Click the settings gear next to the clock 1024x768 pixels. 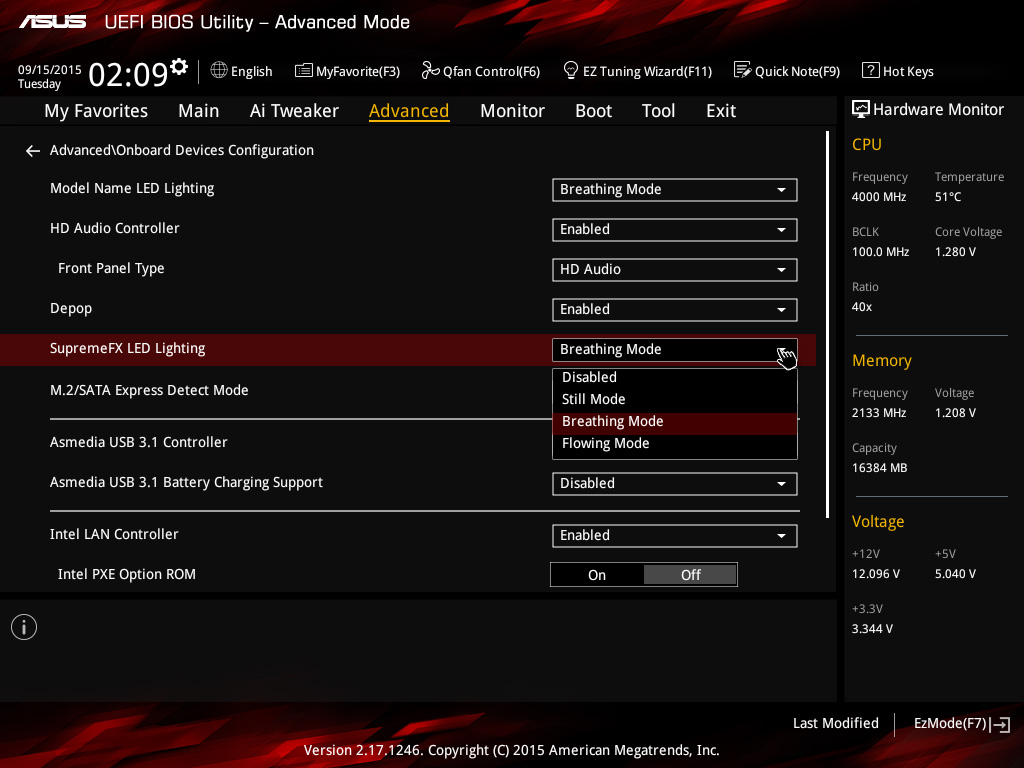[179, 67]
